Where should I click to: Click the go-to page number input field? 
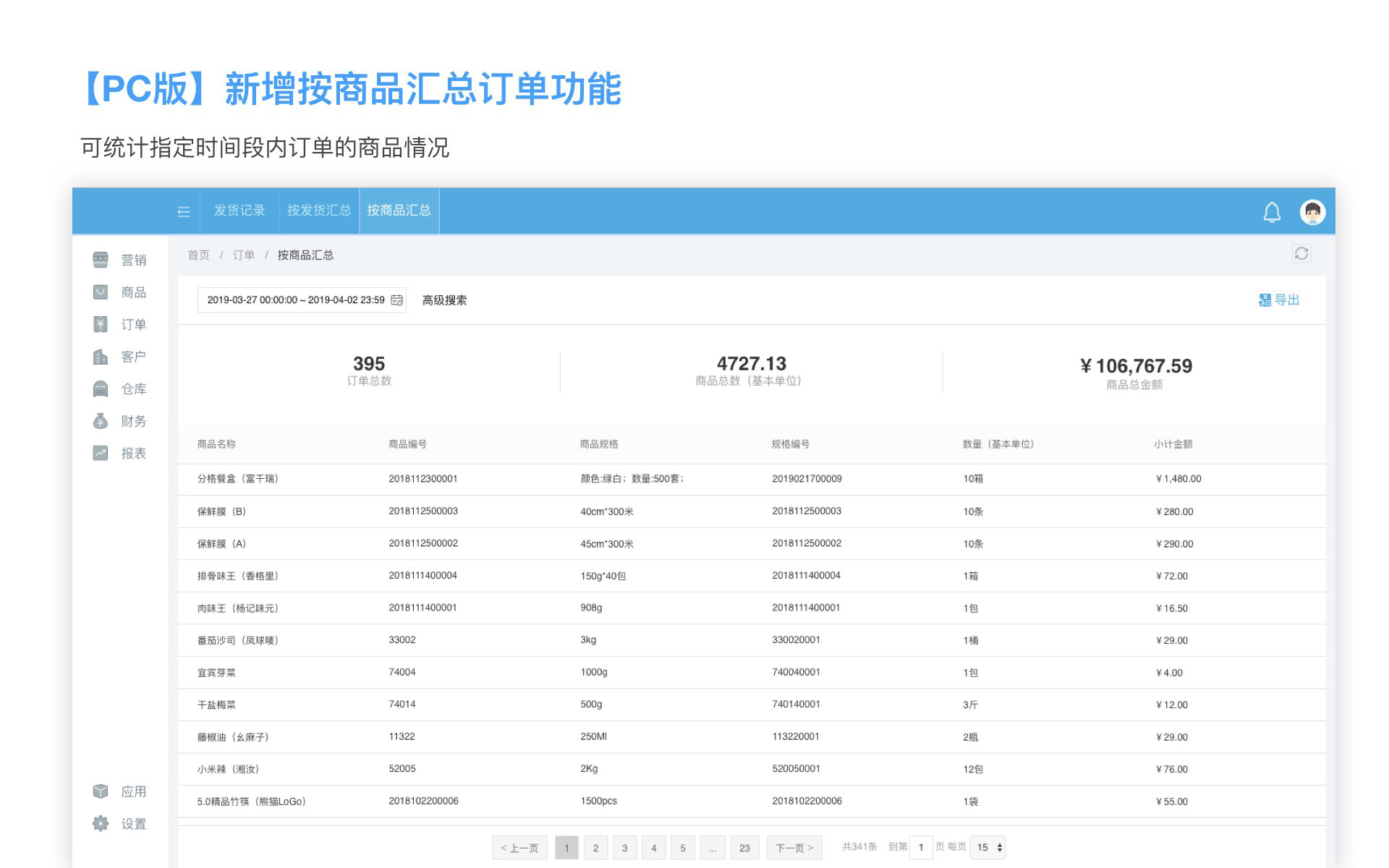coord(920,847)
